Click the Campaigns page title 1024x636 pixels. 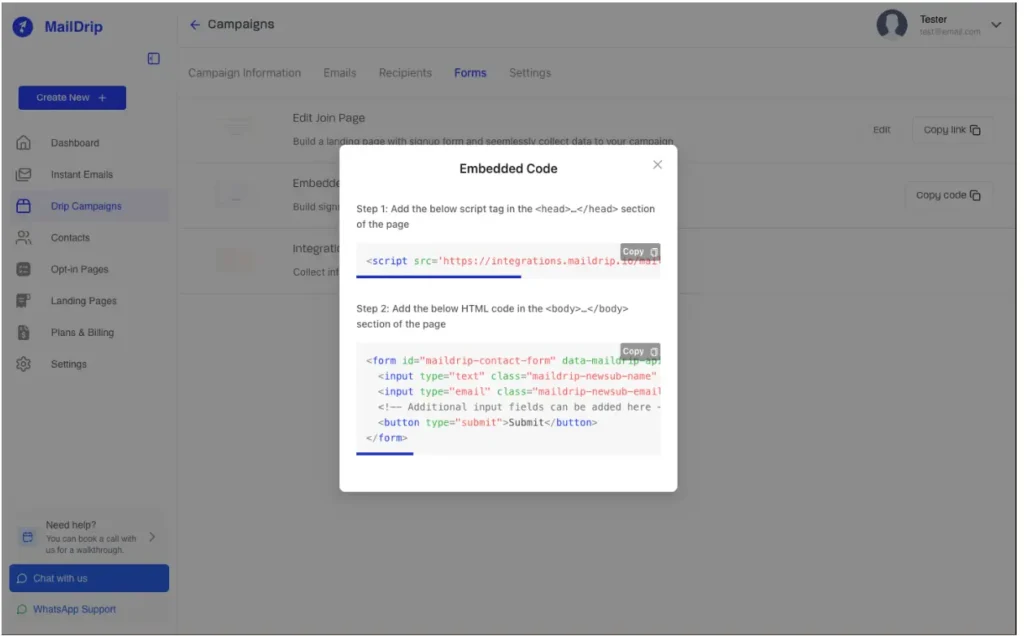(x=241, y=24)
